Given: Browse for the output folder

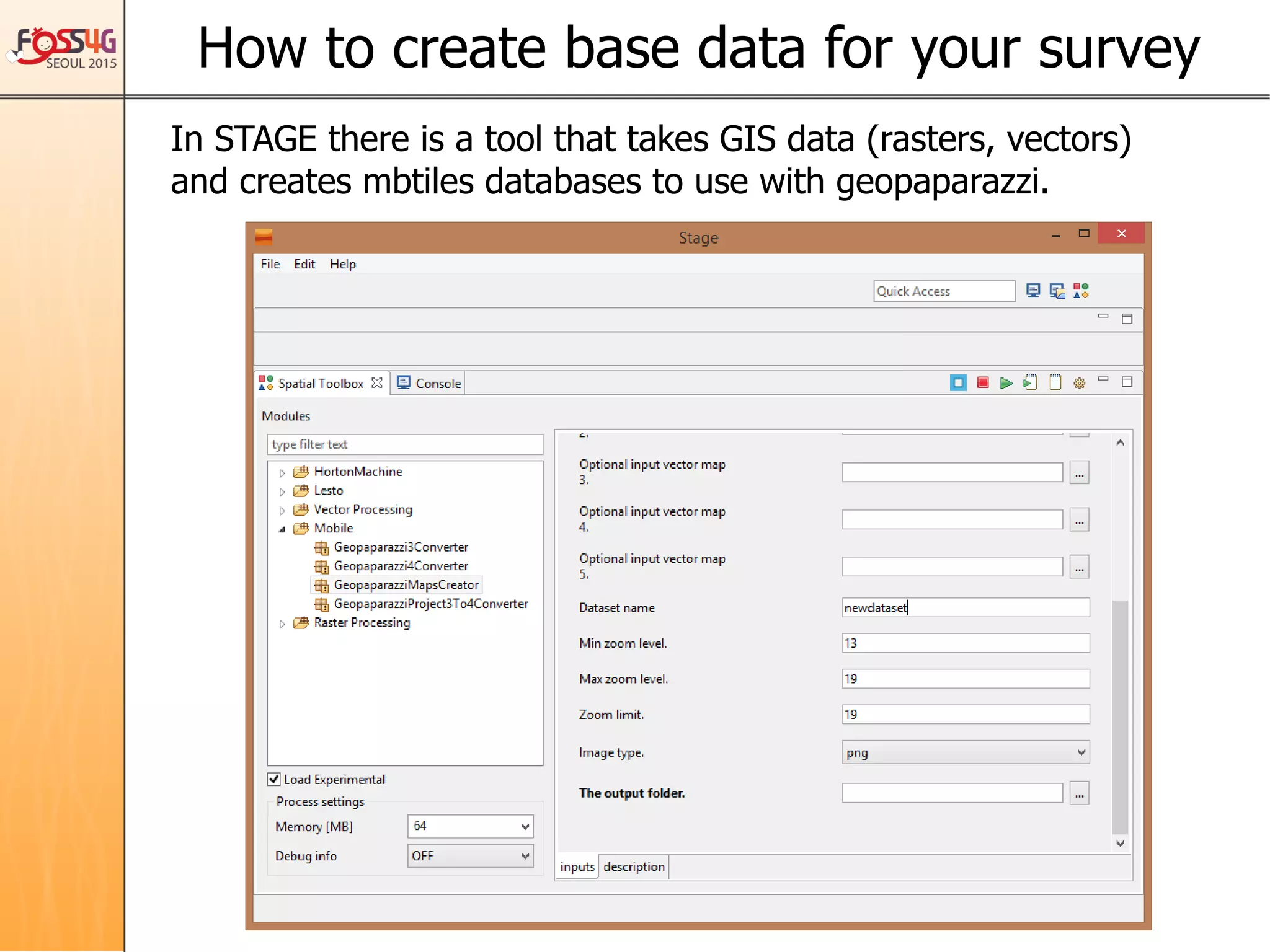Looking at the screenshot, I should 1080,793.
